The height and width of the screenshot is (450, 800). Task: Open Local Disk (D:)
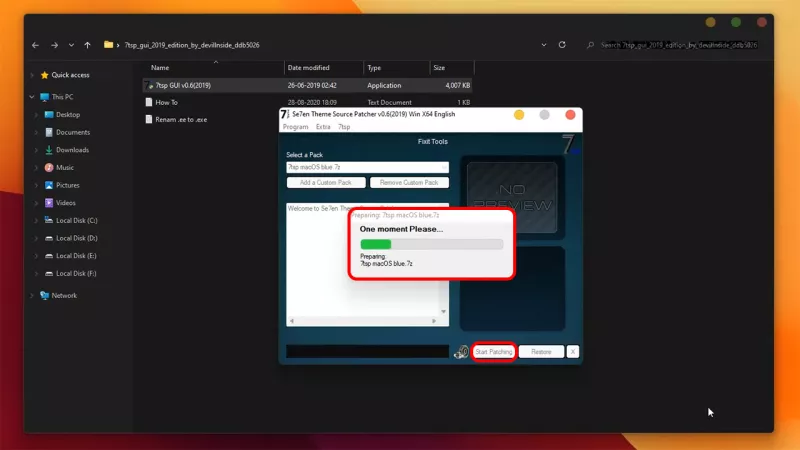[77, 238]
